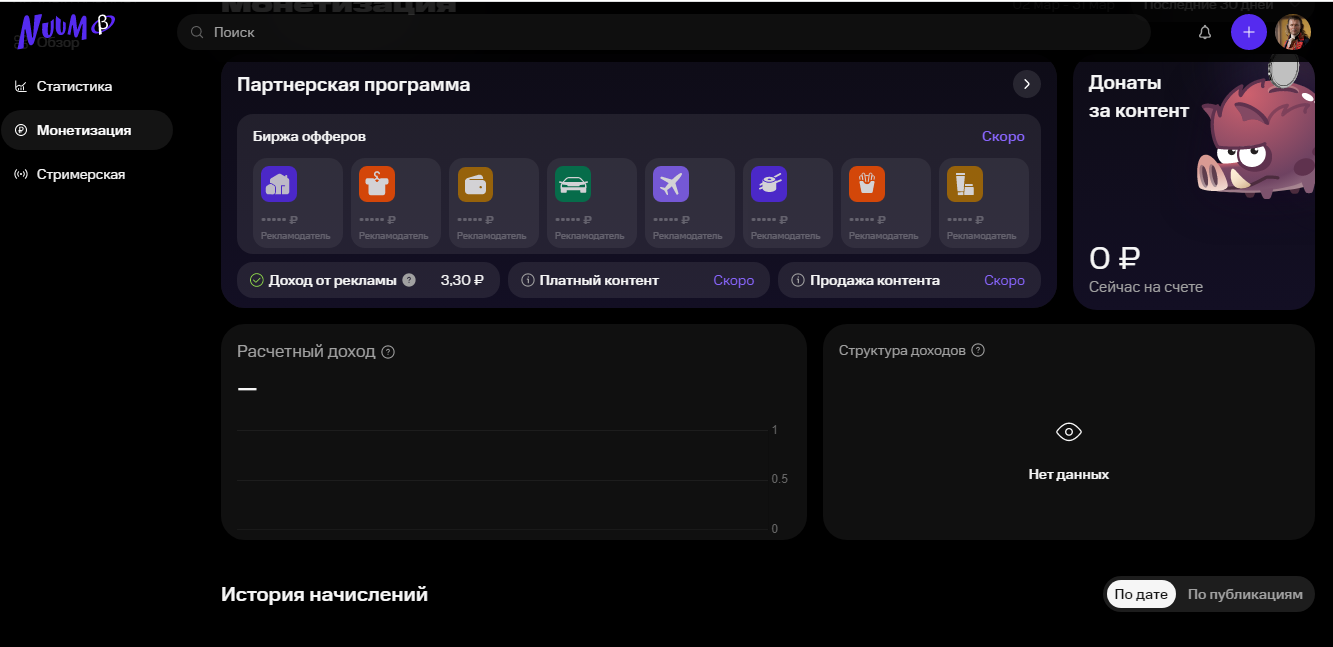Click the green car offer icon
Screen dimensions: 1333x647
tap(573, 183)
